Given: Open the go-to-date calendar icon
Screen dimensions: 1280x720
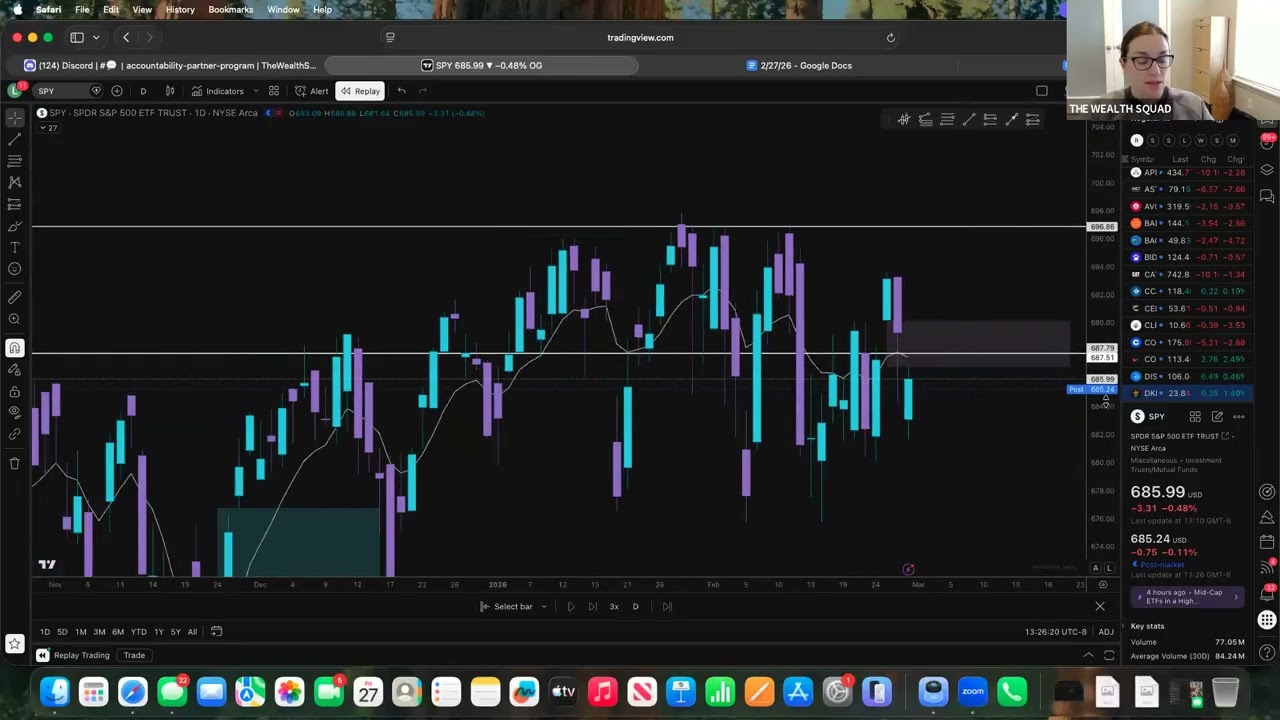Looking at the screenshot, I should [216, 631].
